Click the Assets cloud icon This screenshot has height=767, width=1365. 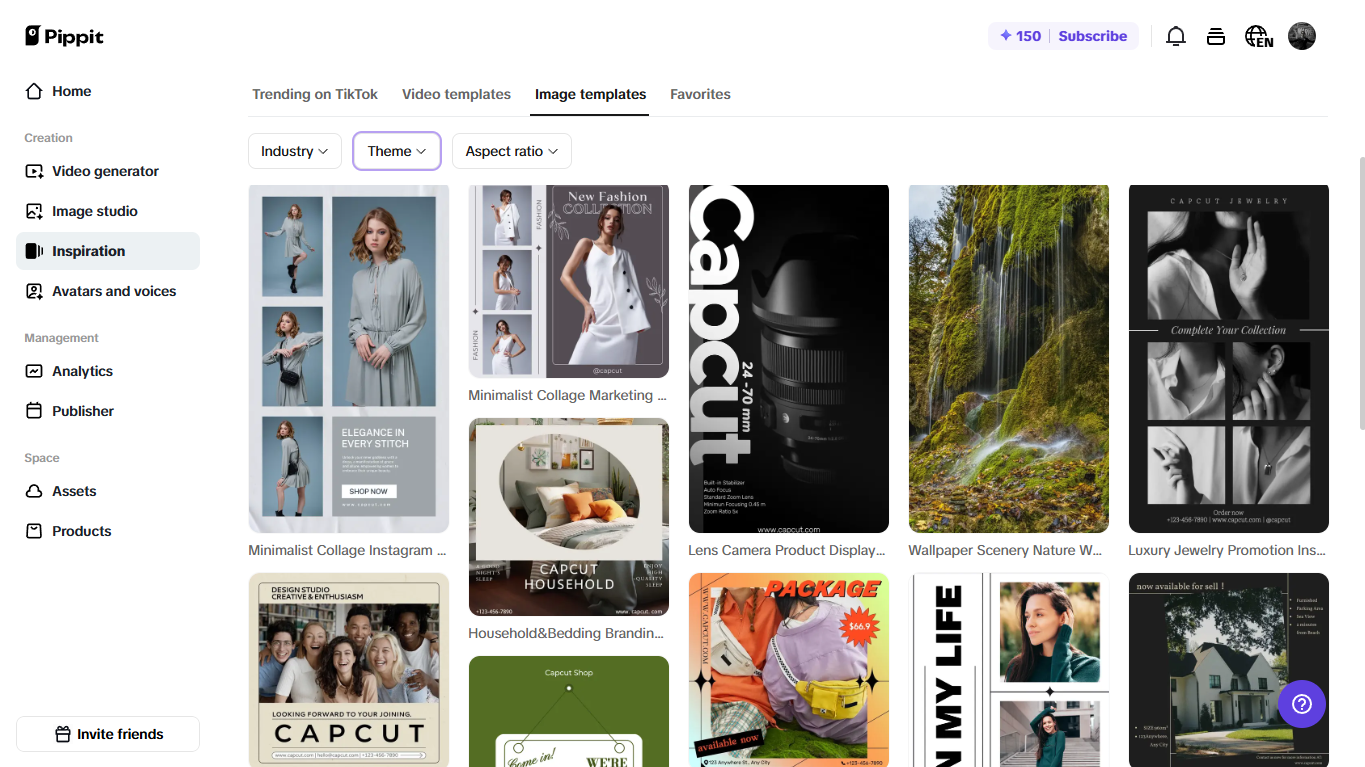click(34, 491)
